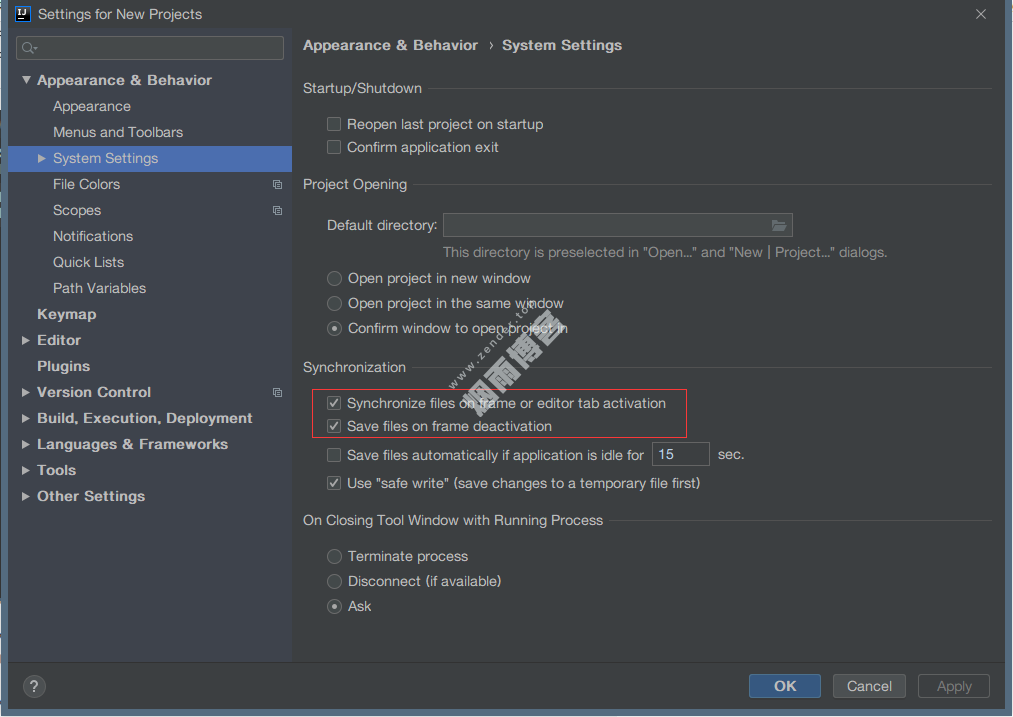This screenshot has height=717, width=1013.
Task: Expand the Editor settings group
Action: [x=26, y=341]
